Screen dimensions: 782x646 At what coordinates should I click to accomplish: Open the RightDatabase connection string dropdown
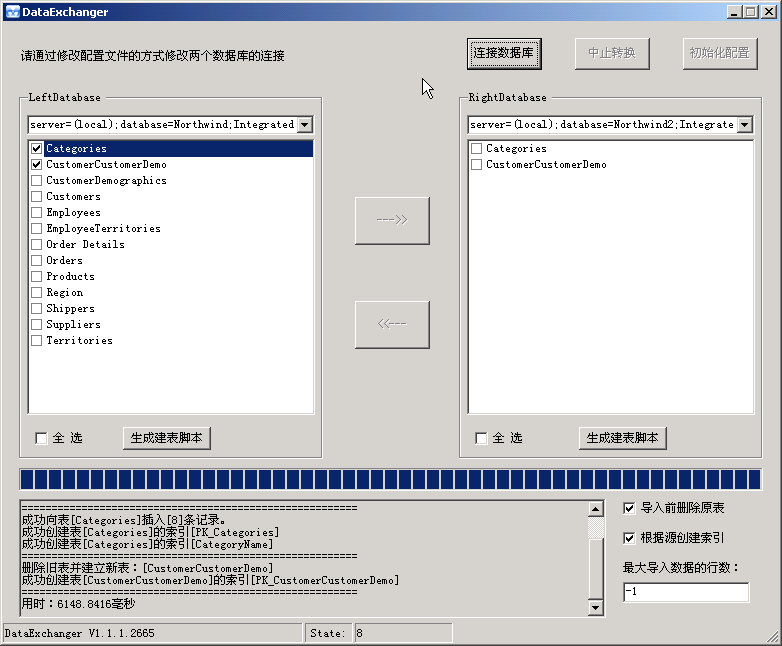[745, 124]
